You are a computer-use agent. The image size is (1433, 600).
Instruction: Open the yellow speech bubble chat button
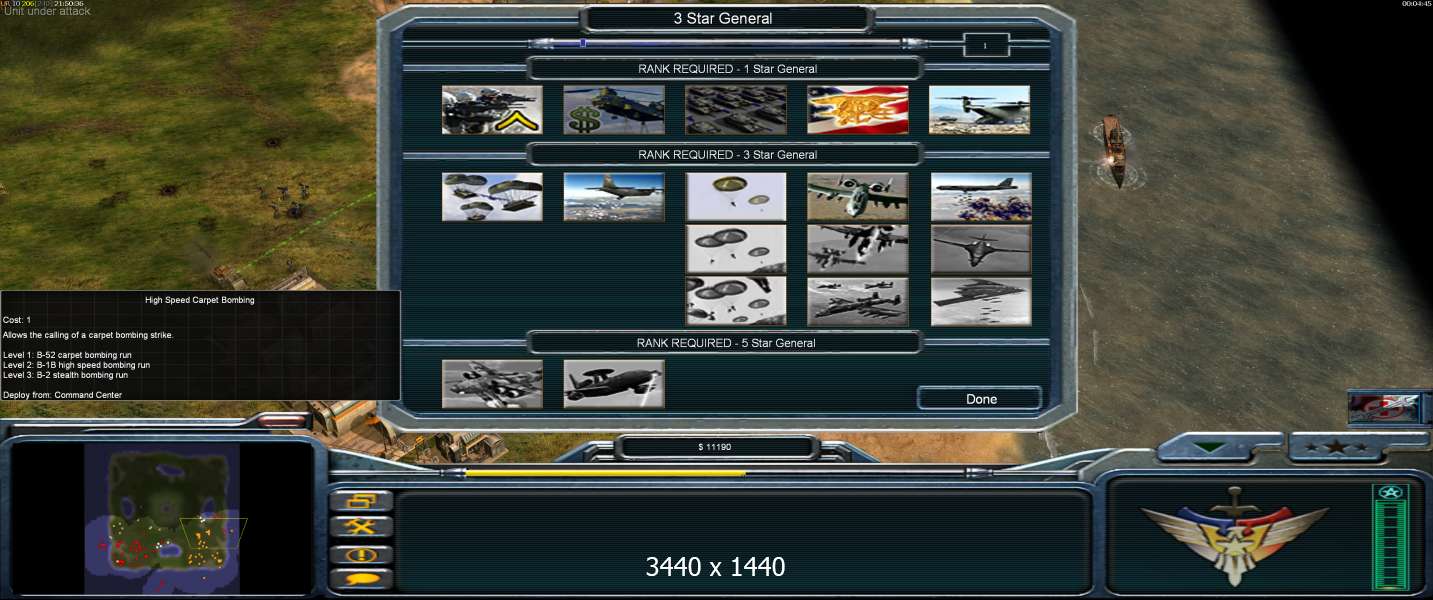coord(360,578)
